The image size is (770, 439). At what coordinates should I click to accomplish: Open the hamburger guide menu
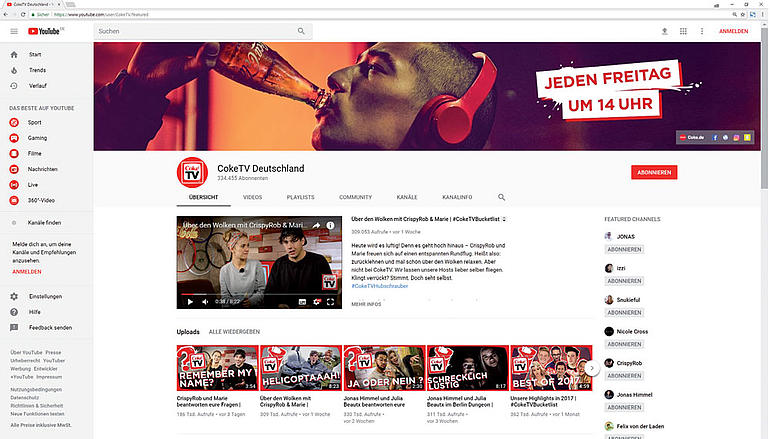point(14,31)
